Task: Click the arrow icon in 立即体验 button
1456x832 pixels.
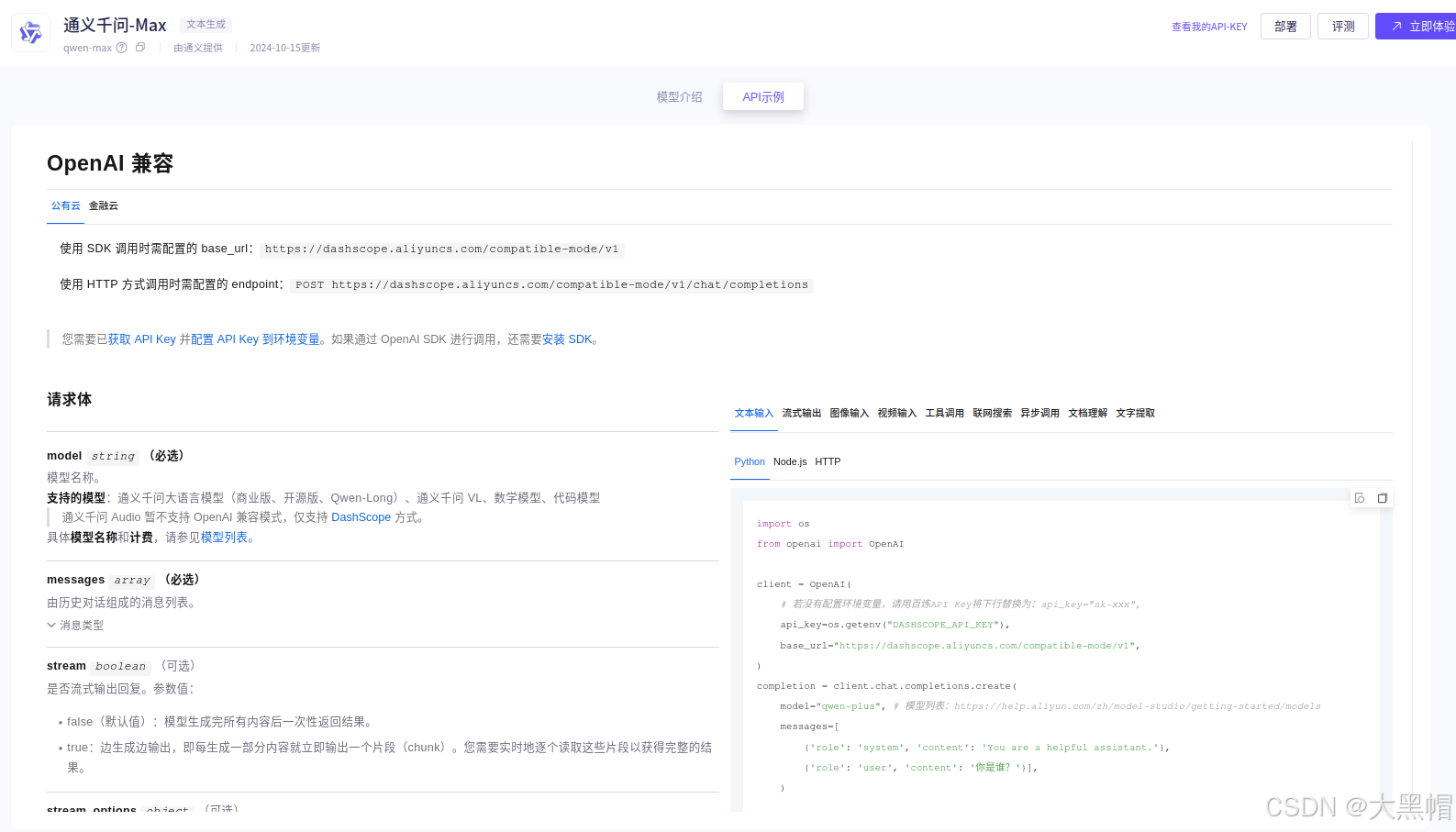Action: (x=1396, y=27)
